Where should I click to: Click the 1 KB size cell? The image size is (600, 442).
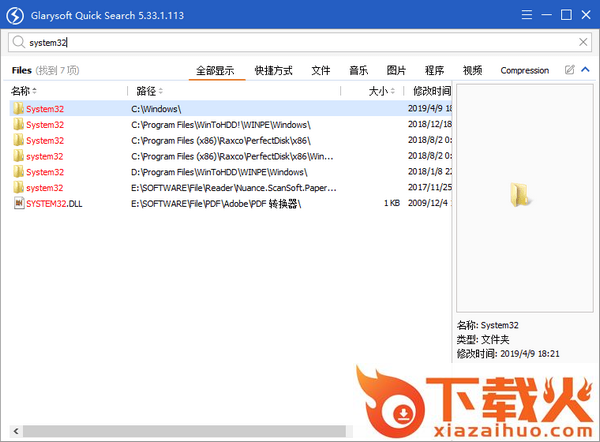pos(392,203)
